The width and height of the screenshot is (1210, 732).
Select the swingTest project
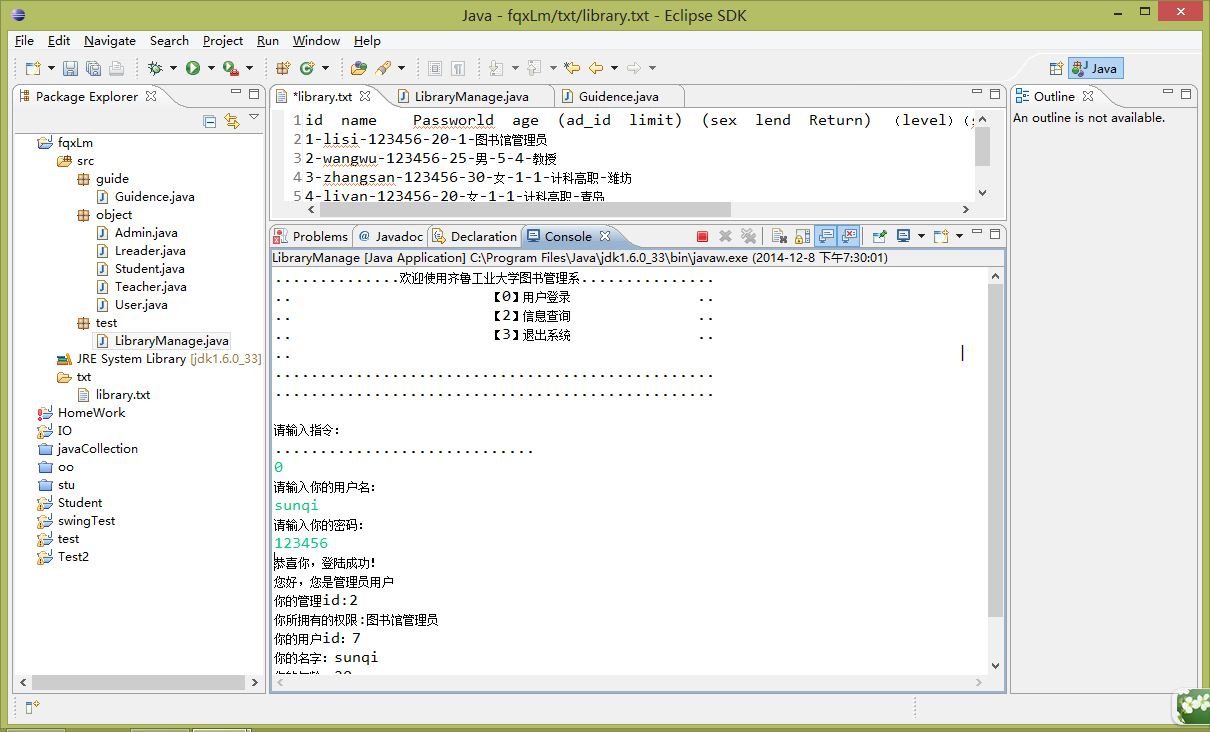click(77, 521)
